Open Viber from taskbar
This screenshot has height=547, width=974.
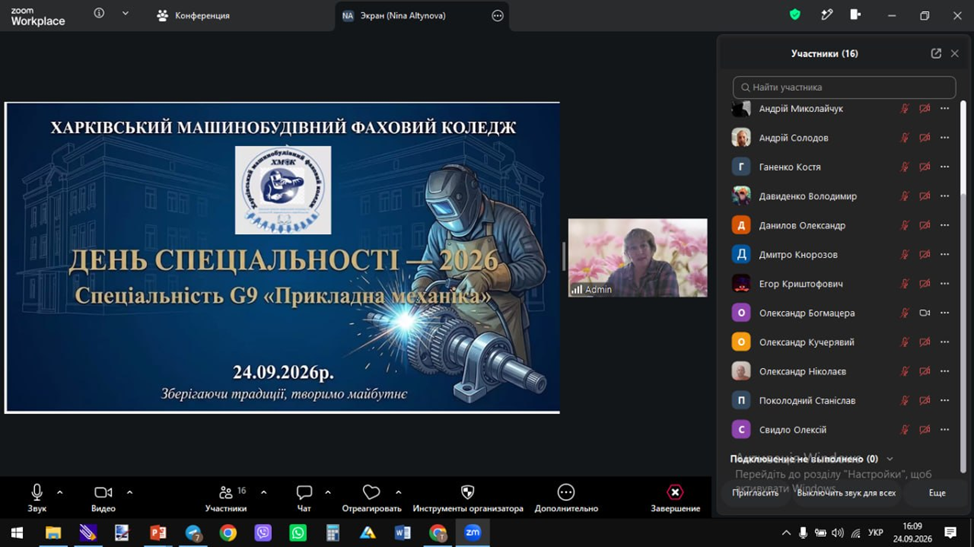(x=263, y=533)
